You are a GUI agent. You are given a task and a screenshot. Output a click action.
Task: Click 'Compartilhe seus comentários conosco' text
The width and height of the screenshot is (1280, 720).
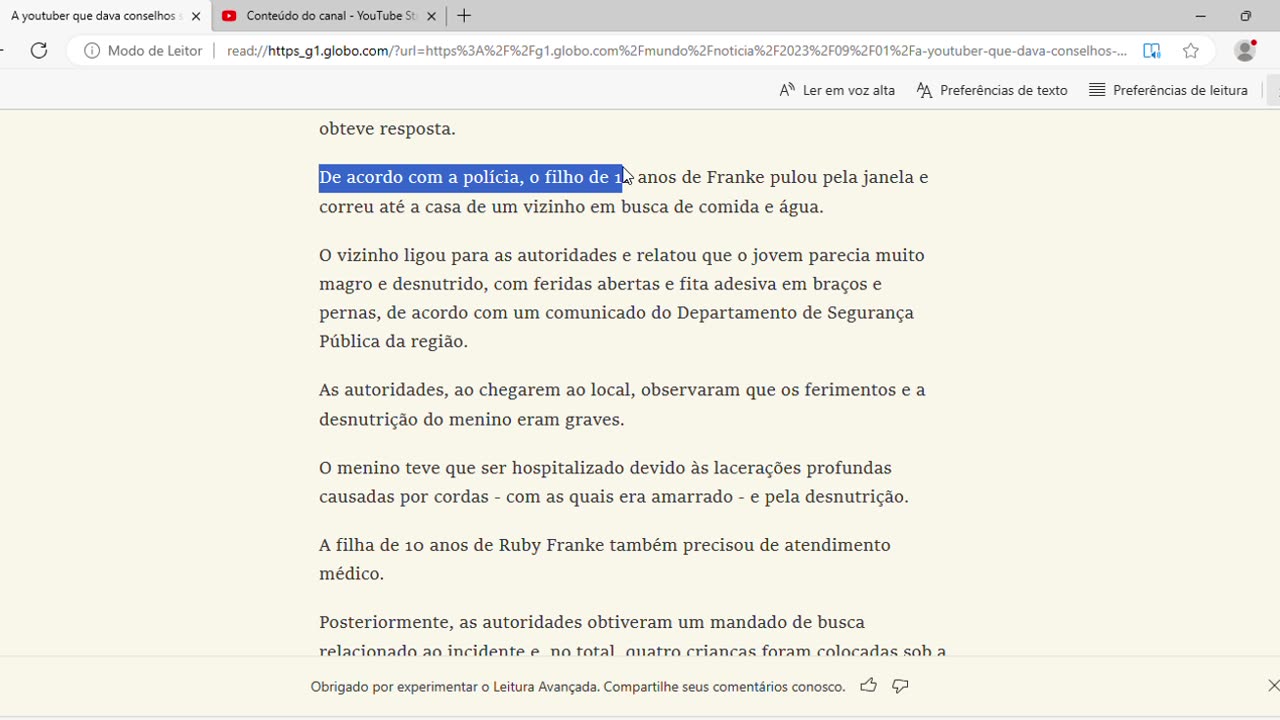[x=724, y=687]
